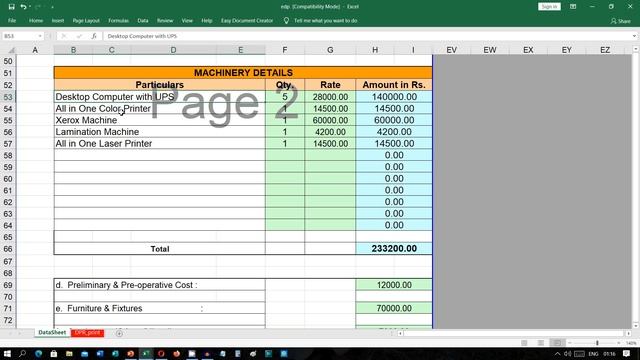Switch to the Home ribbon tab
640x360 pixels.
pyautogui.click(x=36, y=20)
